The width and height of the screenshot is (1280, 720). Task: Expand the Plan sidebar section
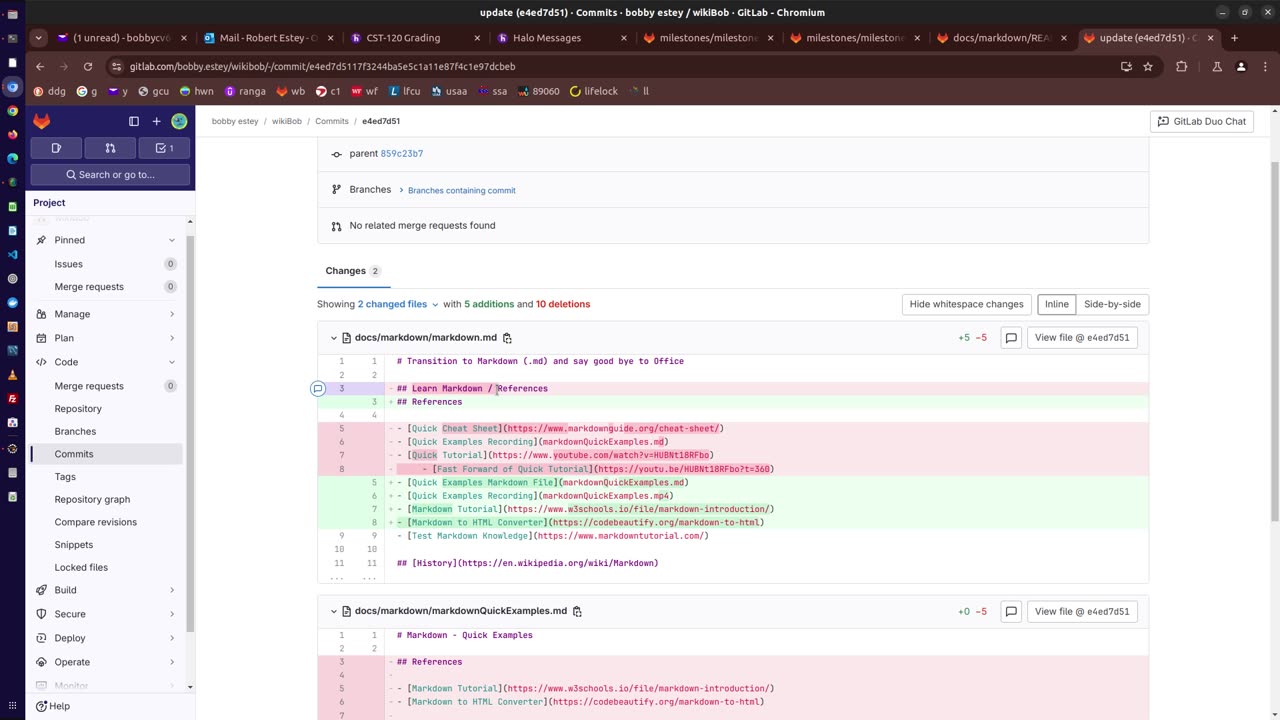(172, 338)
